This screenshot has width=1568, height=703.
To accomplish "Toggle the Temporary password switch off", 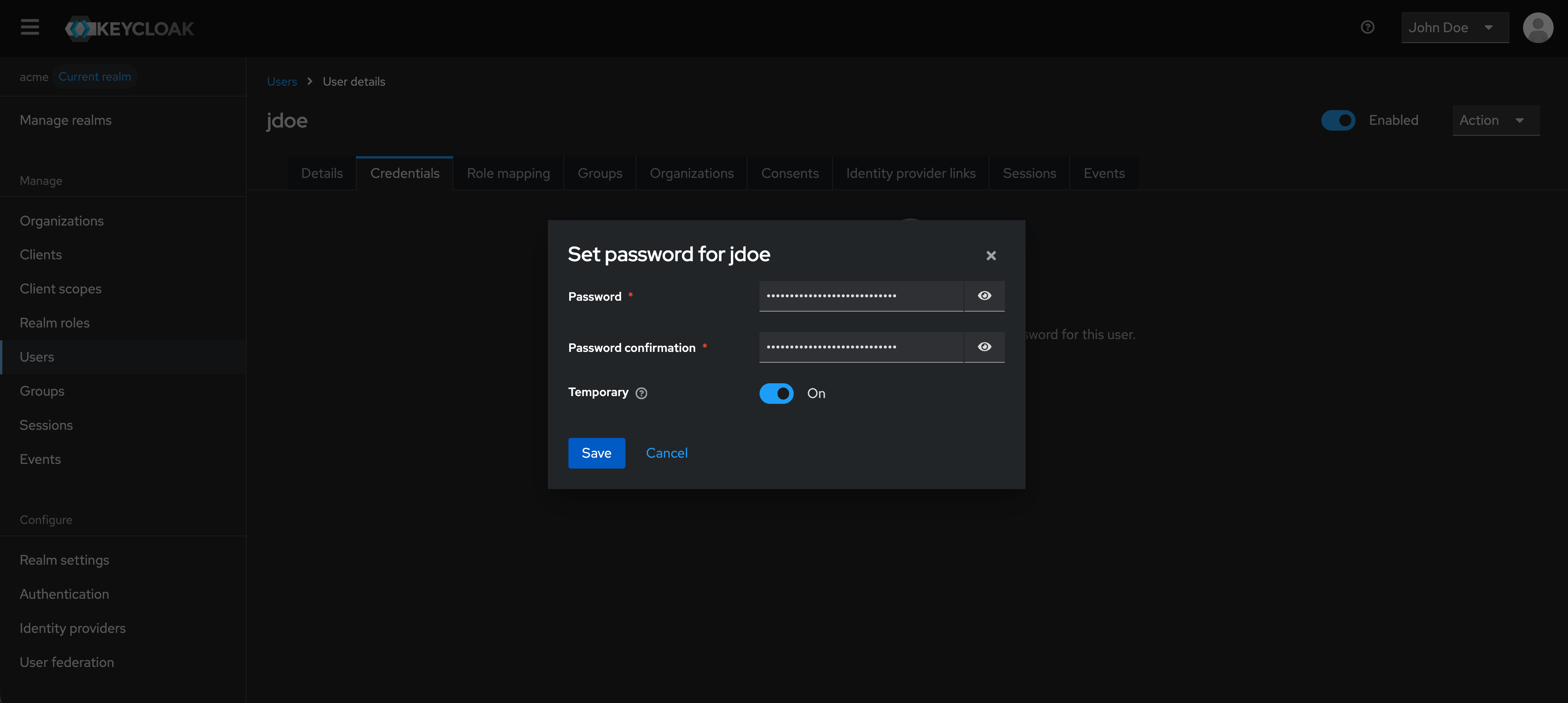I will tap(776, 393).
